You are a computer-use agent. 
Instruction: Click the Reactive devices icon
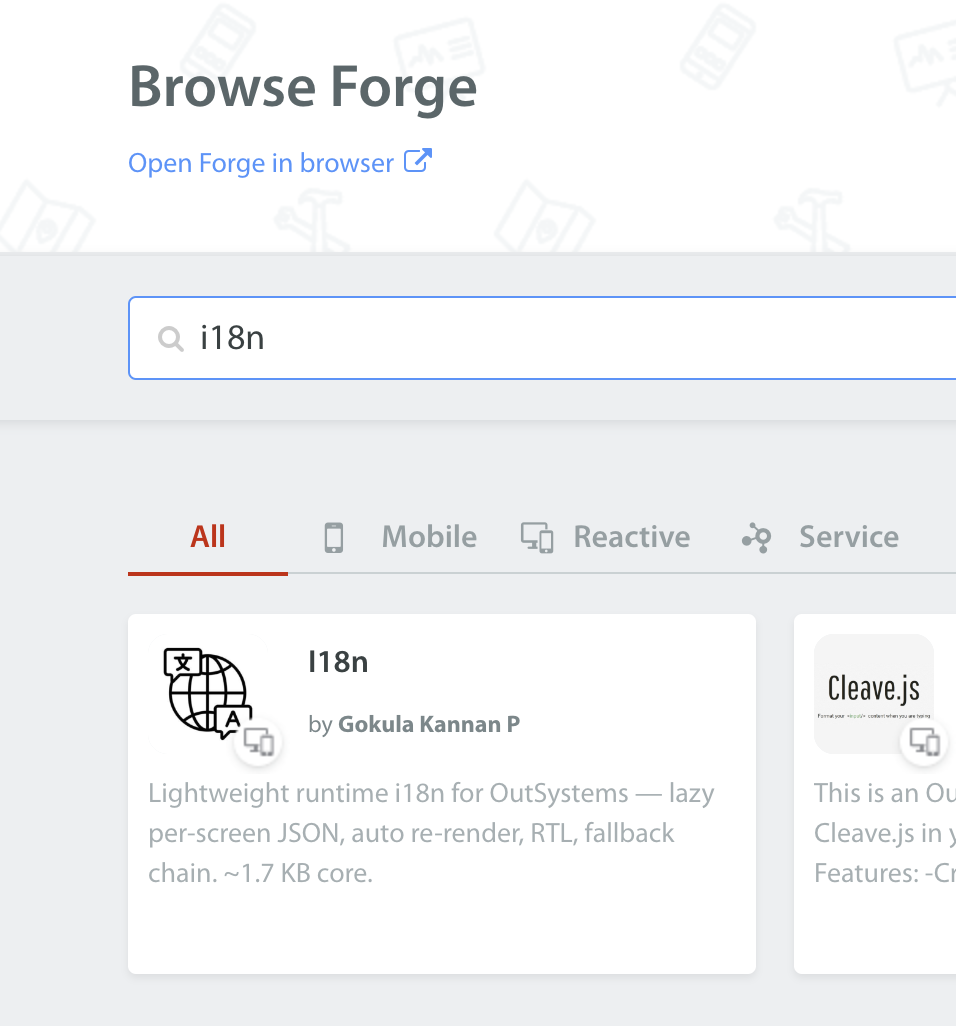(x=537, y=538)
